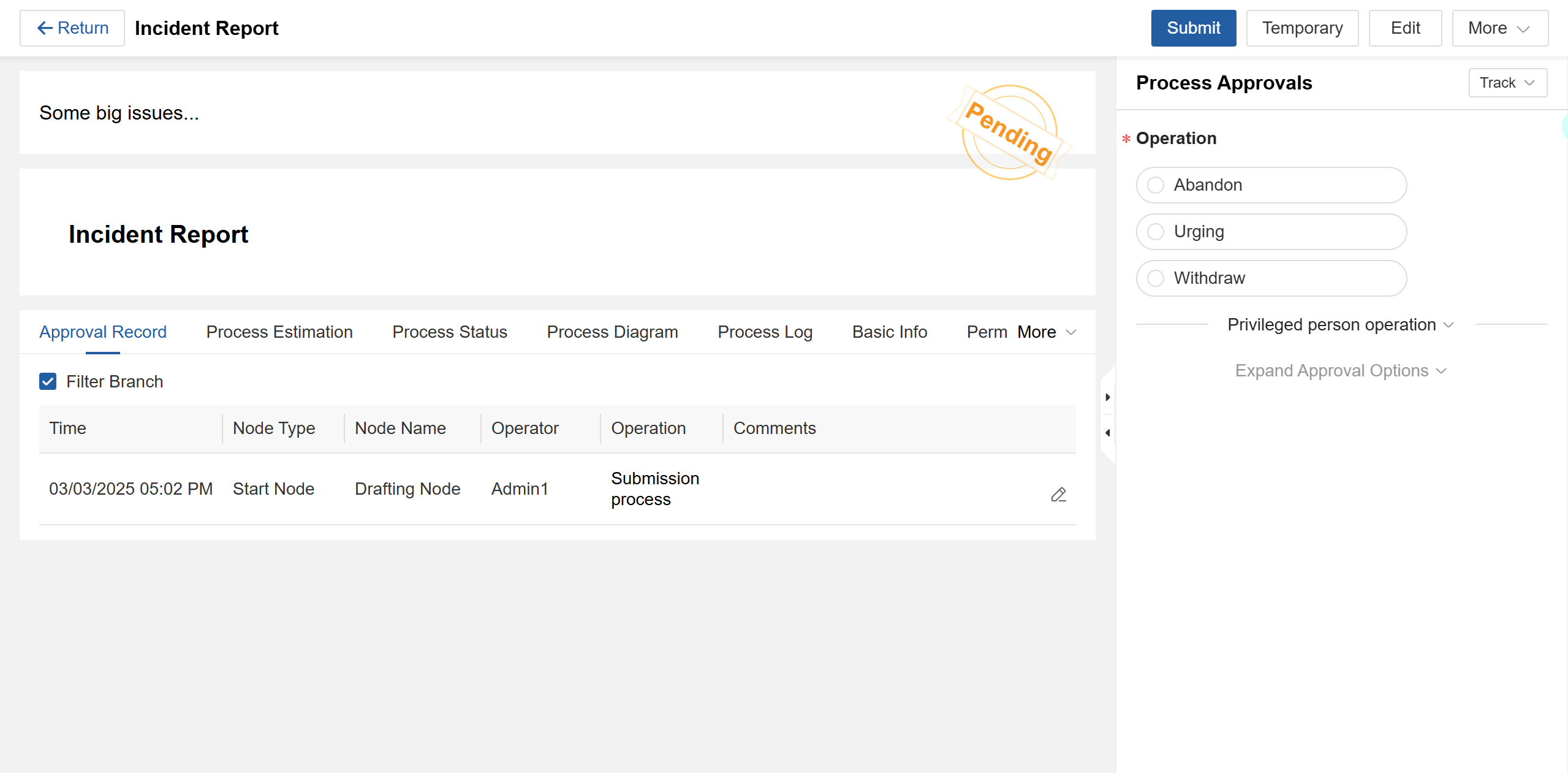Click the Edit button in header

click(1404, 28)
